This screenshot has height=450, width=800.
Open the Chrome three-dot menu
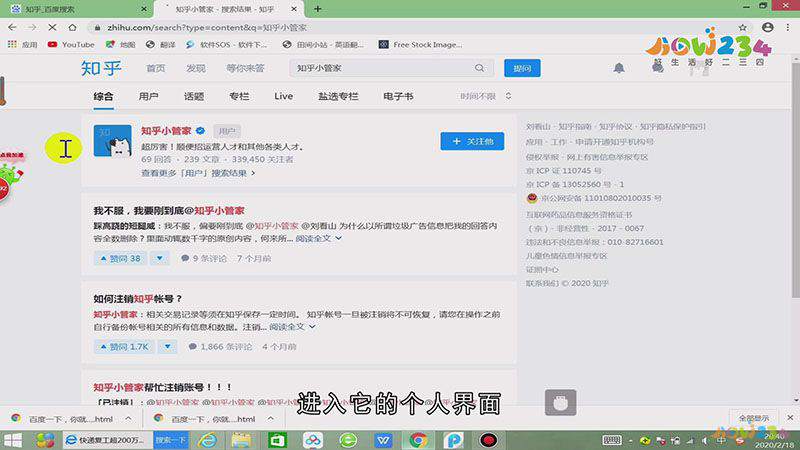pyautogui.click(x=788, y=27)
